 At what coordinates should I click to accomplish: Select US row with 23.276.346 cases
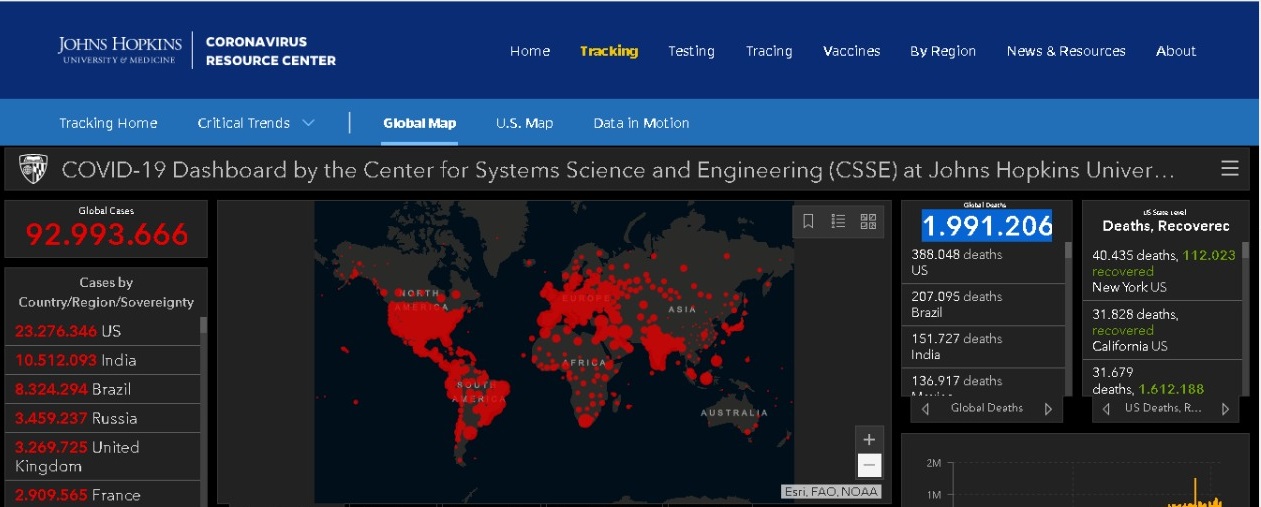click(x=103, y=331)
